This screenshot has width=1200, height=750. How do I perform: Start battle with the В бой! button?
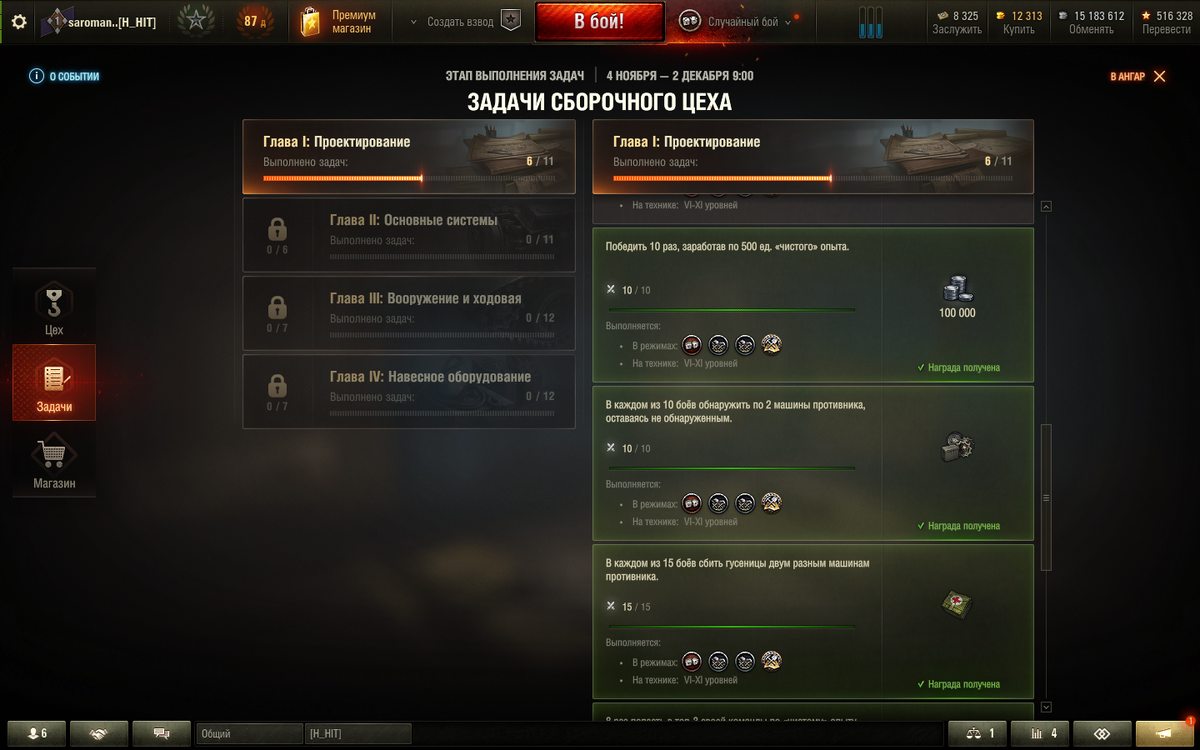(x=599, y=22)
